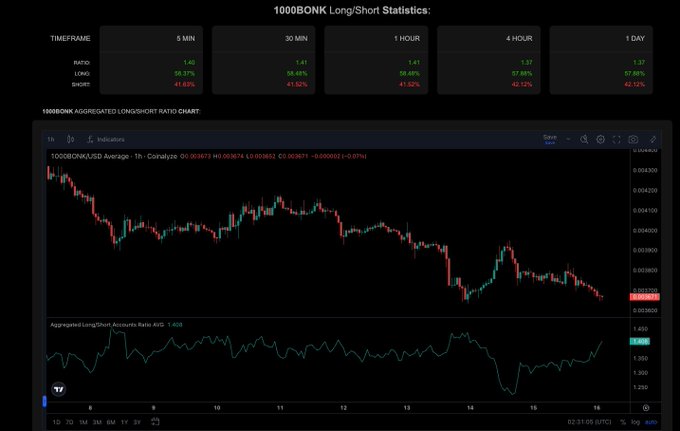Set range to 7D
This screenshot has width=680, height=431.
(x=69, y=422)
